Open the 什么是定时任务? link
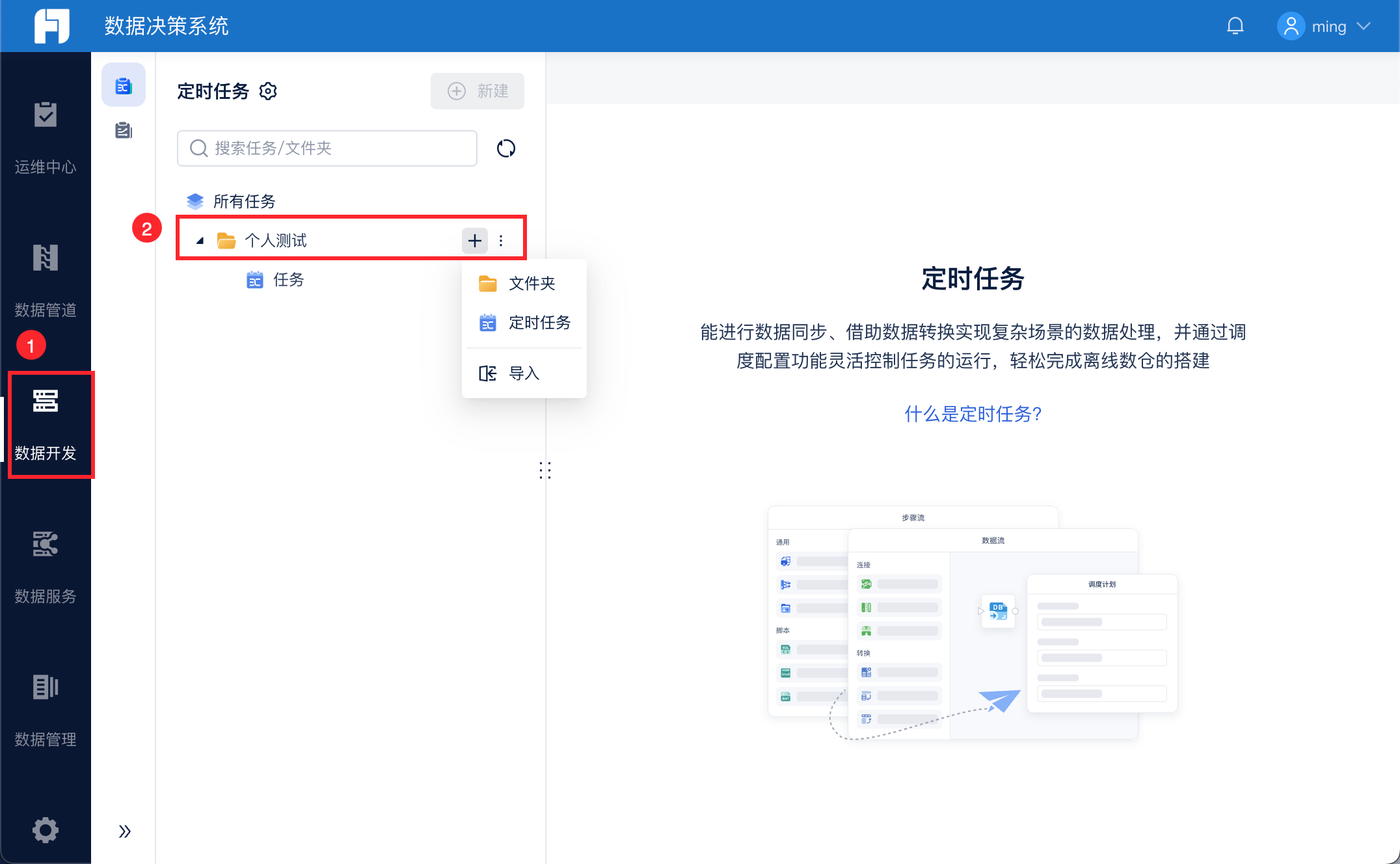Viewport: 1400px width, 864px height. click(x=973, y=414)
